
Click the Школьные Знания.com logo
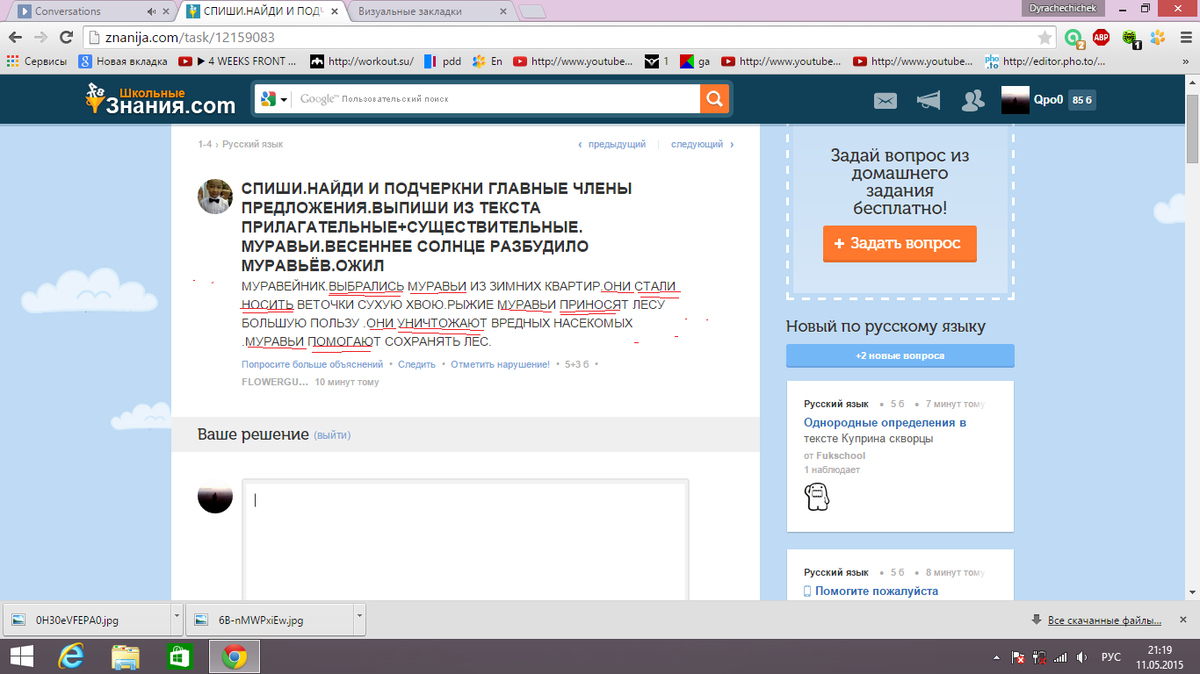(160, 99)
